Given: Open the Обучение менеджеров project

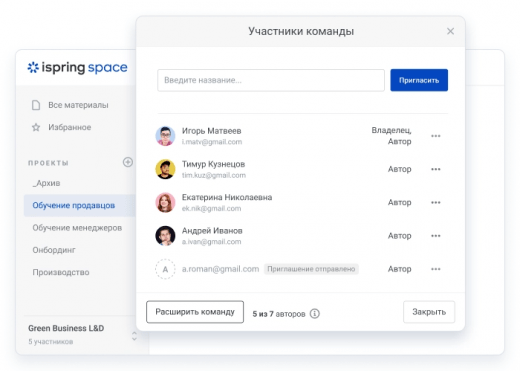Looking at the screenshot, I should pyautogui.click(x=77, y=228).
